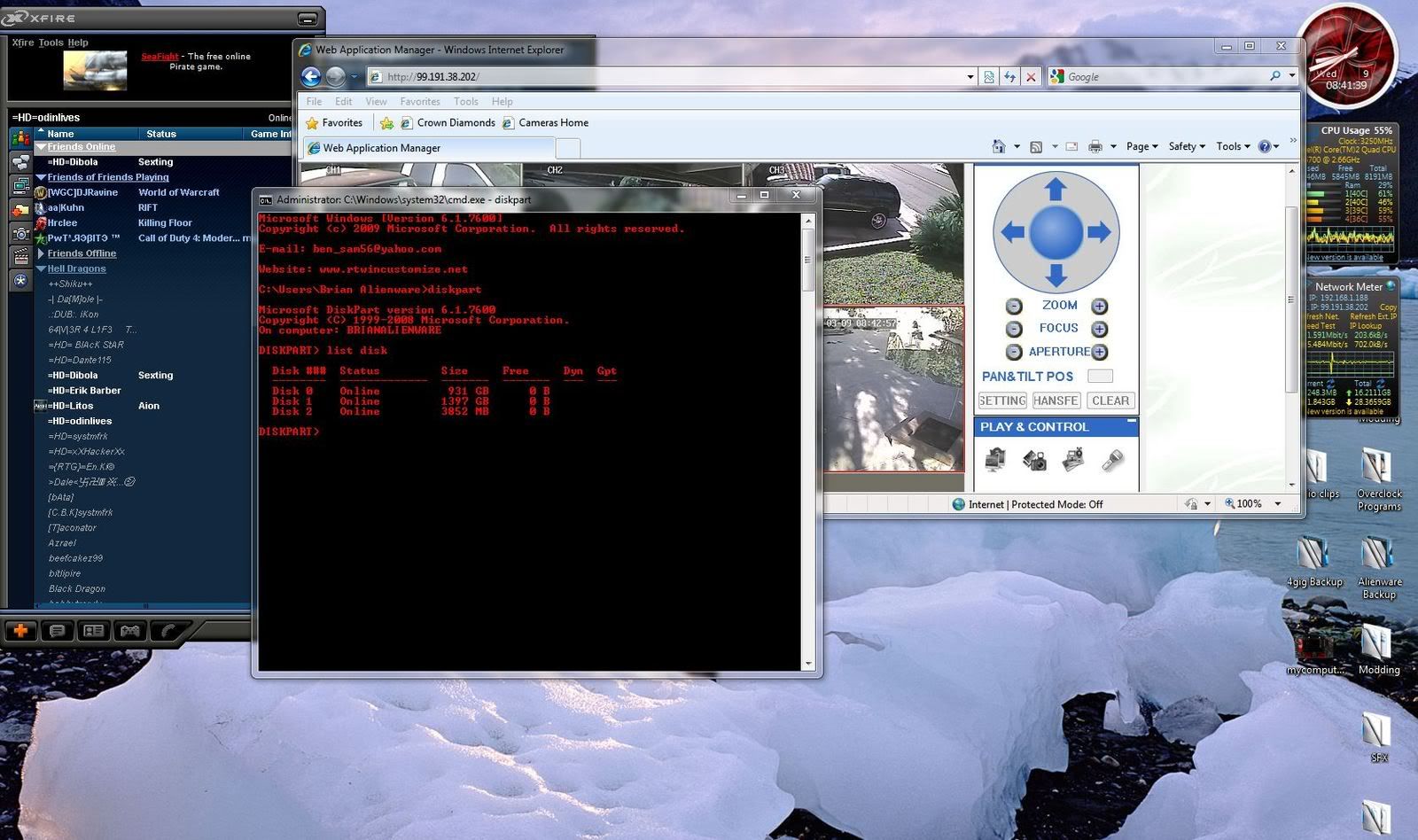This screenshot has height=840, width=1418.
Task: Collapse the Hell Dragons group in Xfire
Action: tap(41, 268)
